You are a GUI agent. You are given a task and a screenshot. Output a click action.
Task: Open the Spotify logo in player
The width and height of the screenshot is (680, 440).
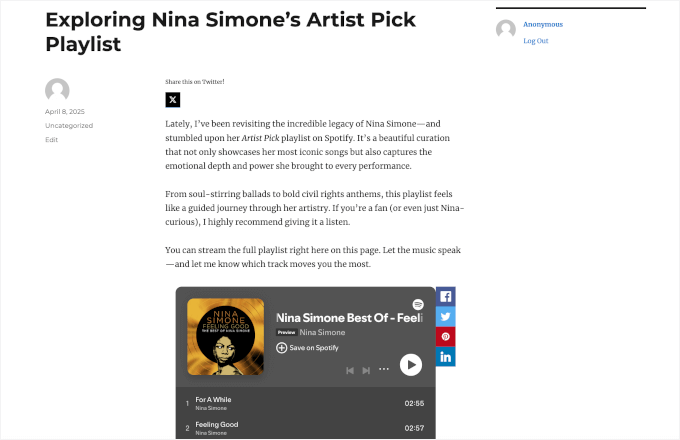pos(418,304)
